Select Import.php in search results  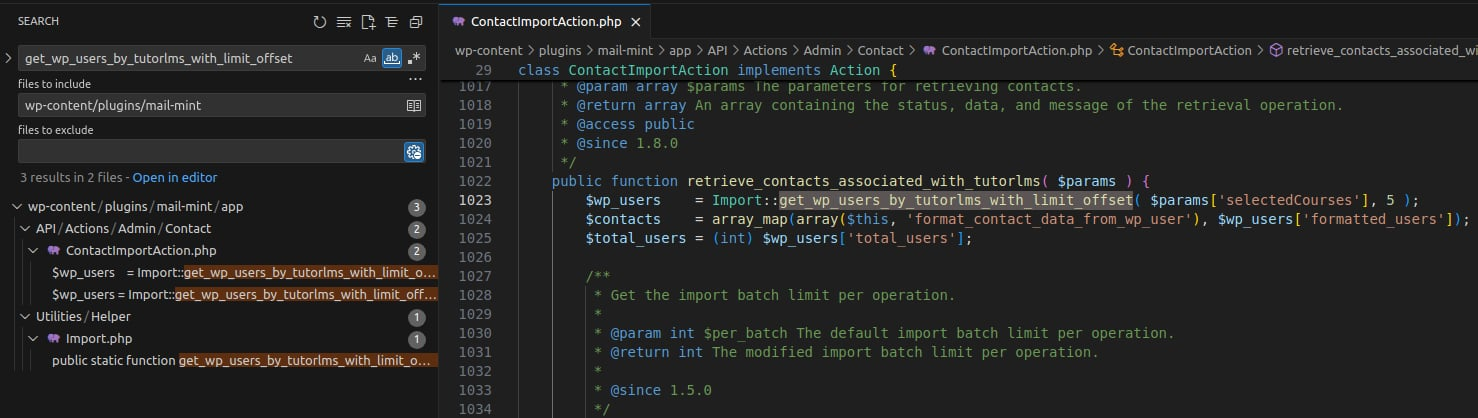98,339
